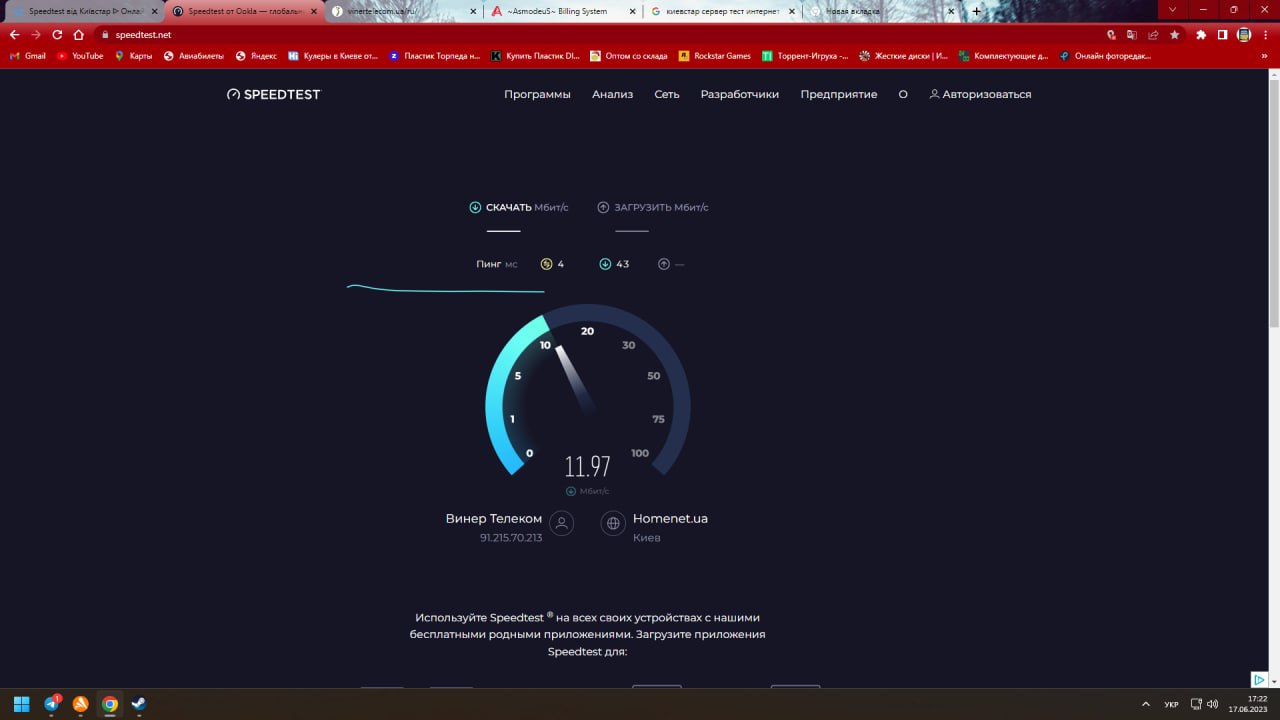The height and width of the screenshot is (720, 1280).
Task: Open the taskbar clock and date
Action: [1249, 704]
